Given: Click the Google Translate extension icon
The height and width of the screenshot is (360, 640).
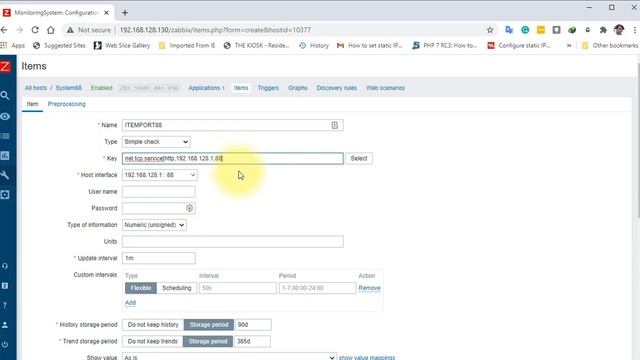Looking at the screenshot, I should [x=509, y=30].
